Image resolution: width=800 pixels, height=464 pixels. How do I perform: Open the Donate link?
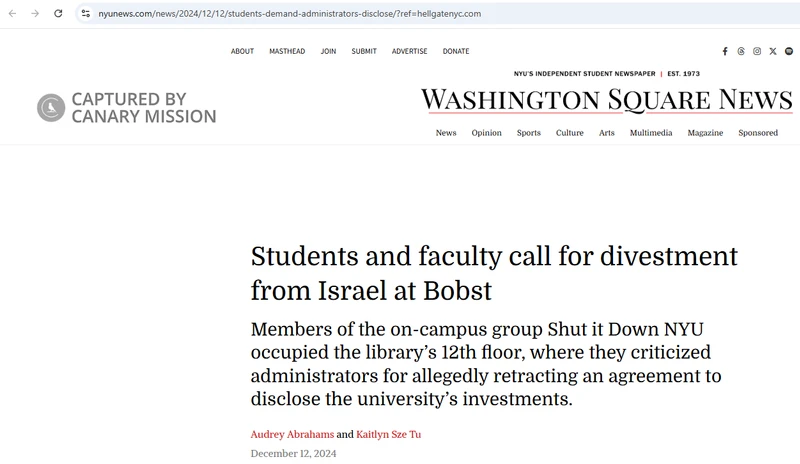[456, 51]
